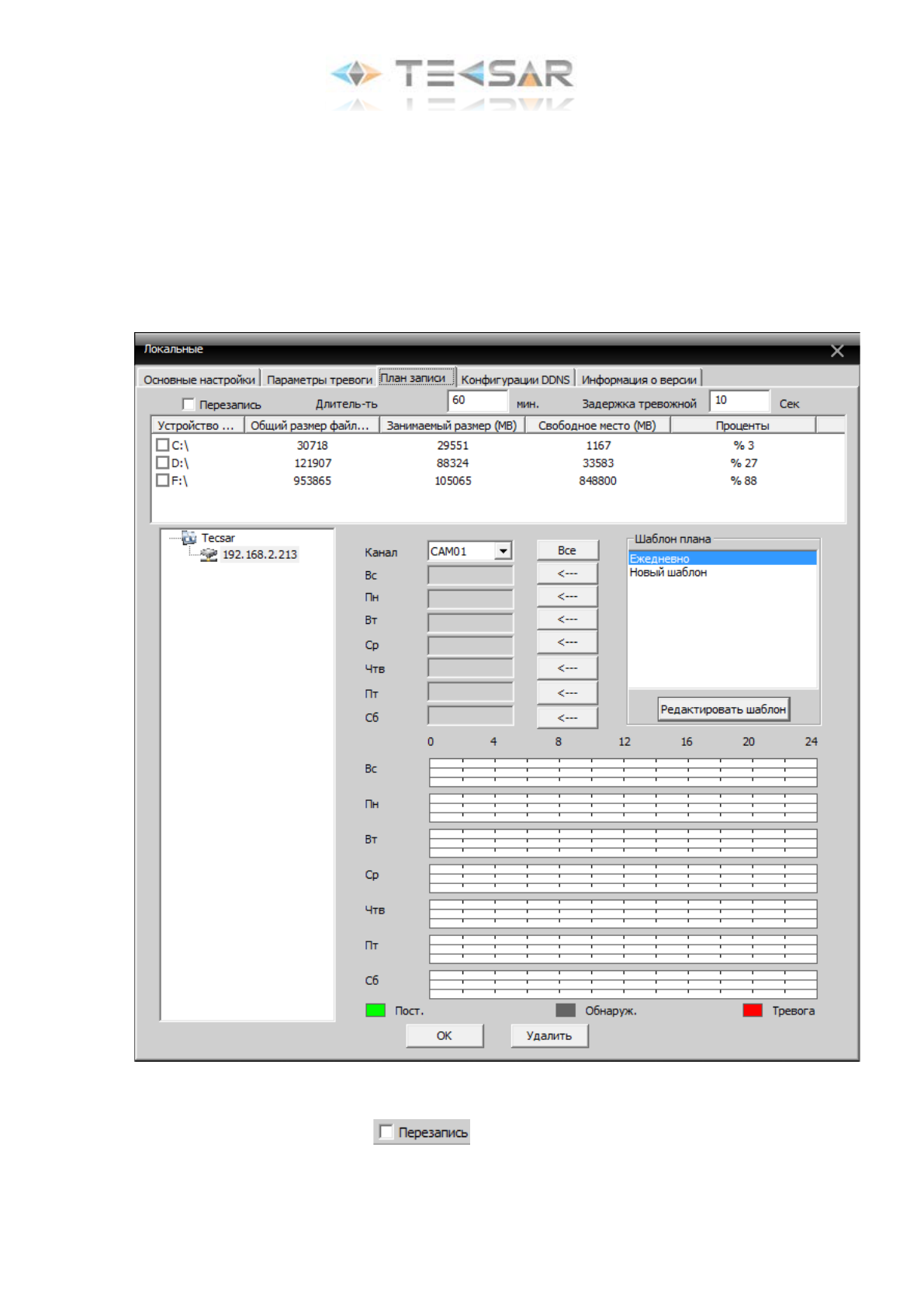The height and width of the screenshot is (1307, 924).
Task: Open the Параметры тревоги tab
Action: [319, 380]
